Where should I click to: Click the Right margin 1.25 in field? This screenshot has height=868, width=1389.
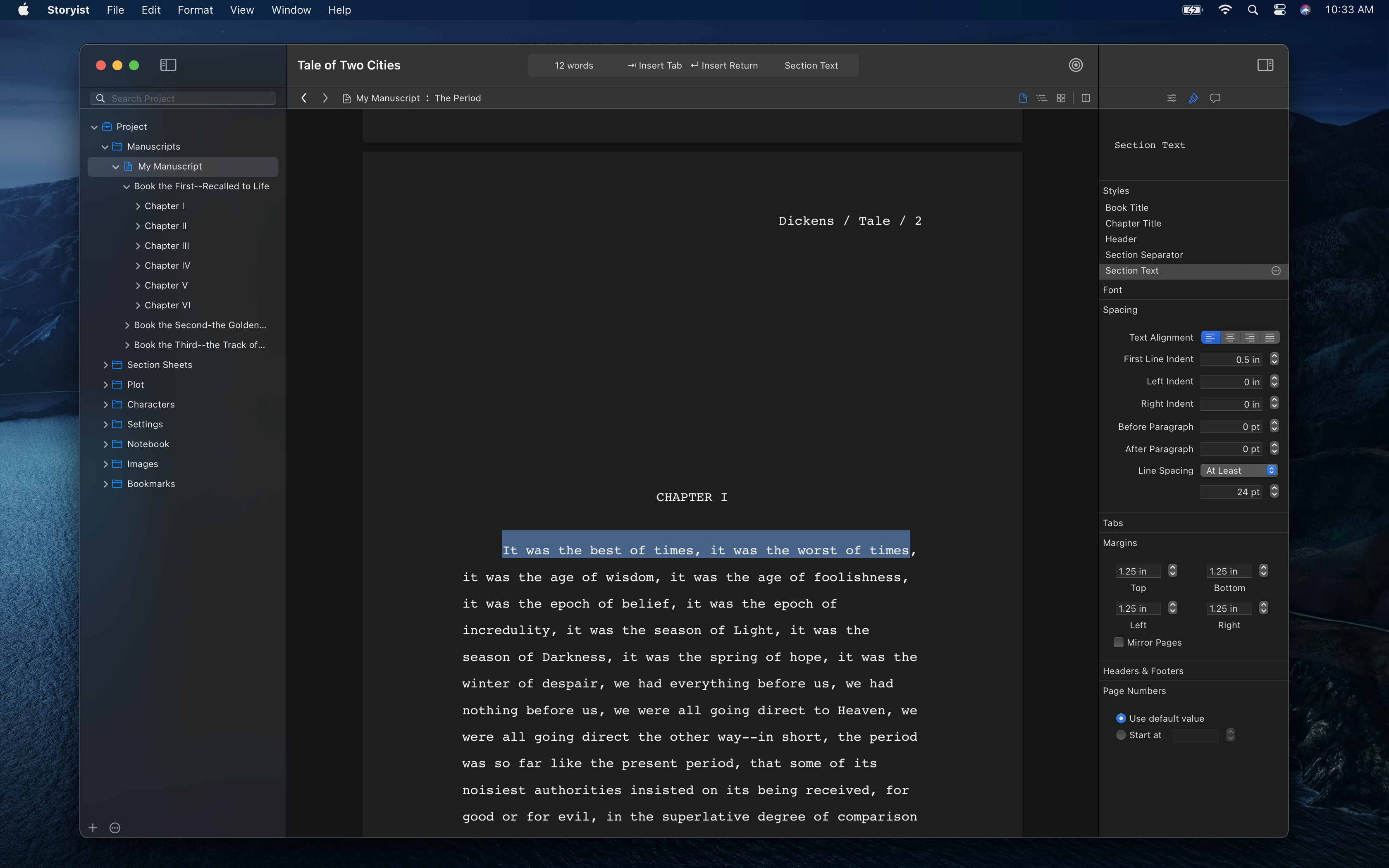[1229, 608]
